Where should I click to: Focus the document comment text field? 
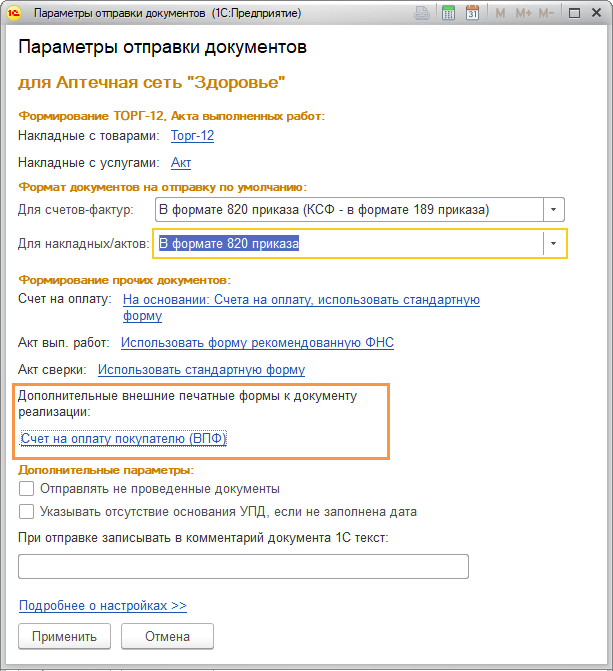pyautogui.click(x=243, y=567)
